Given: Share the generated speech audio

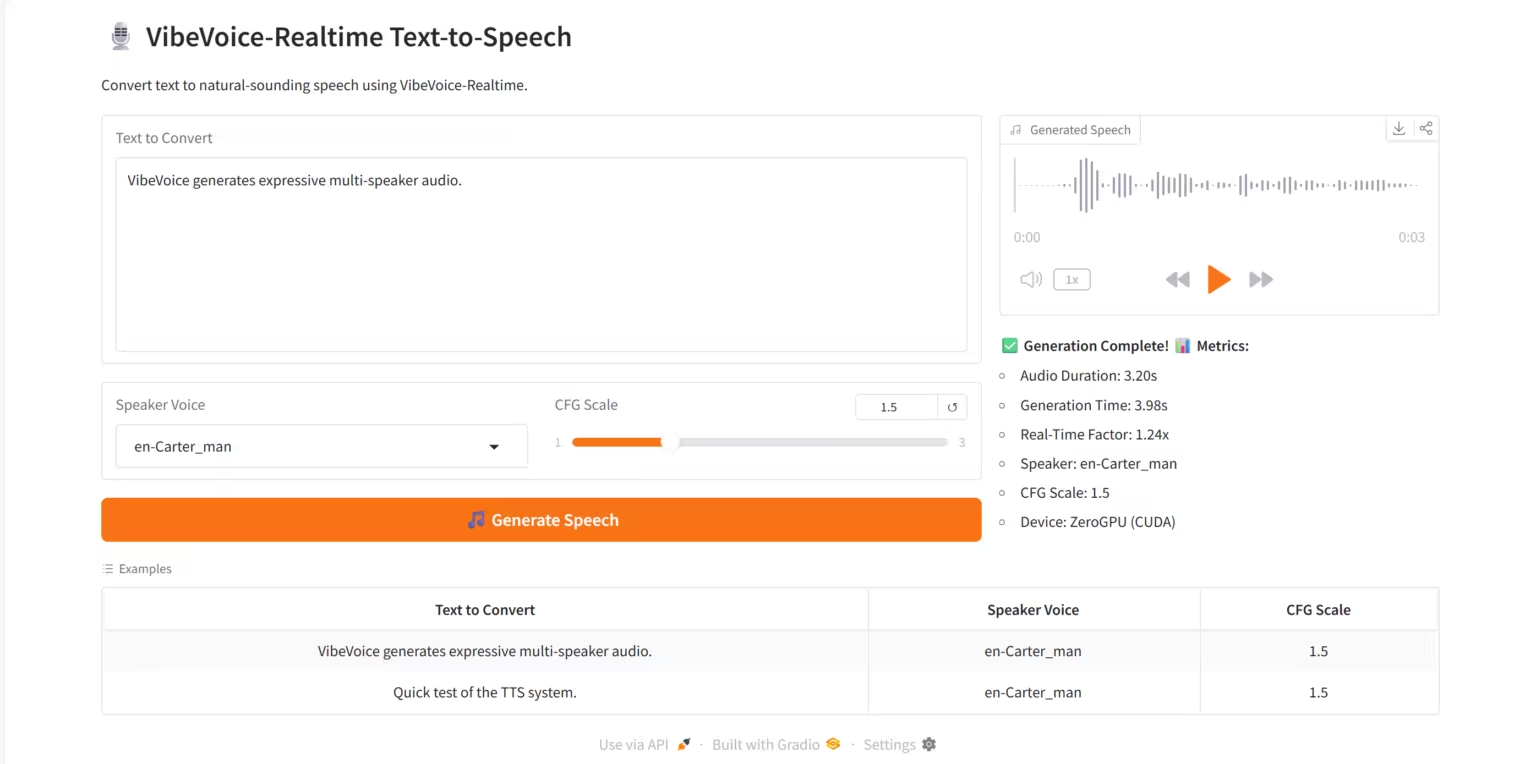Looking at the screenshot, I should click(x=1426, y=129).
